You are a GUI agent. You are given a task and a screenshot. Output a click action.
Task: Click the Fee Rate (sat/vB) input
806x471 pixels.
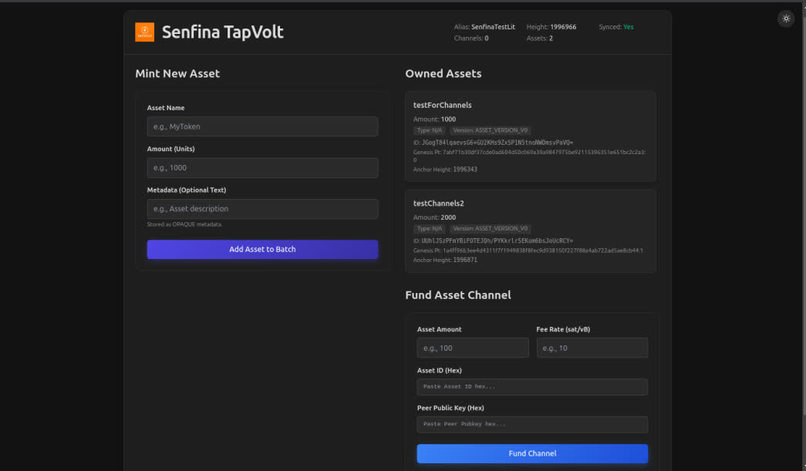pos(592,348)
